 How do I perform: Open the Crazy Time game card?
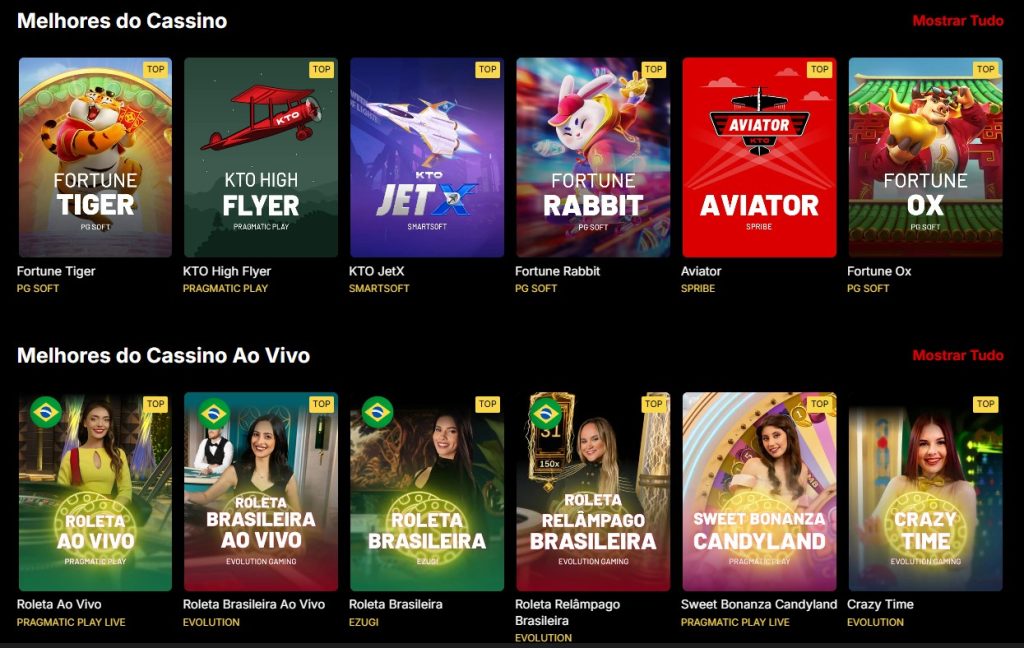(x=925, y=492)
